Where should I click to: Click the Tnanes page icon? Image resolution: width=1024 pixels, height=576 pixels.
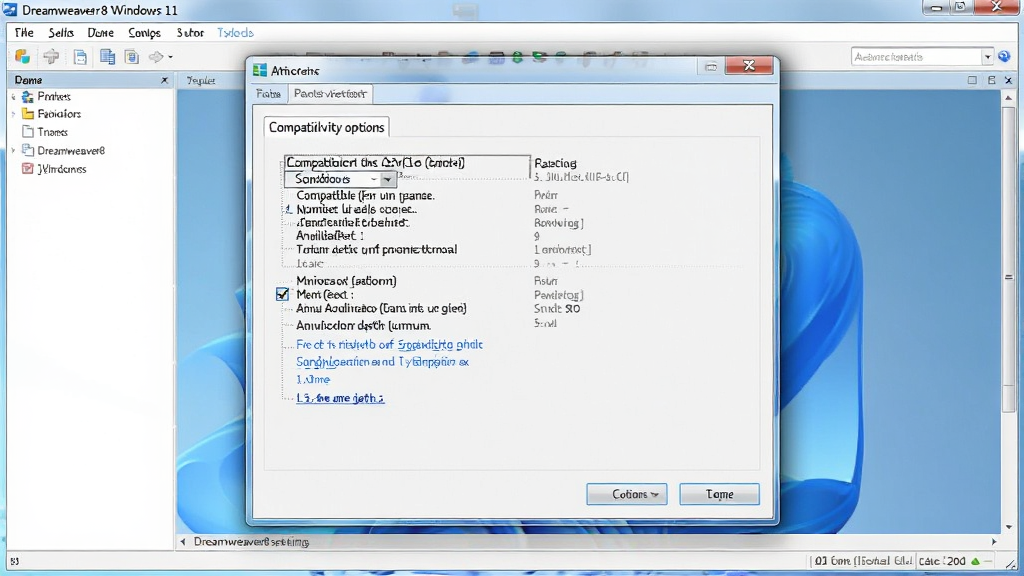pyautogui.click(x=27, y=132)
